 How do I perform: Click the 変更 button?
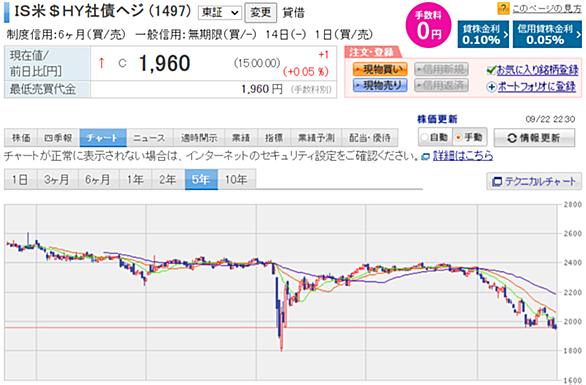(x=260, y=12)
